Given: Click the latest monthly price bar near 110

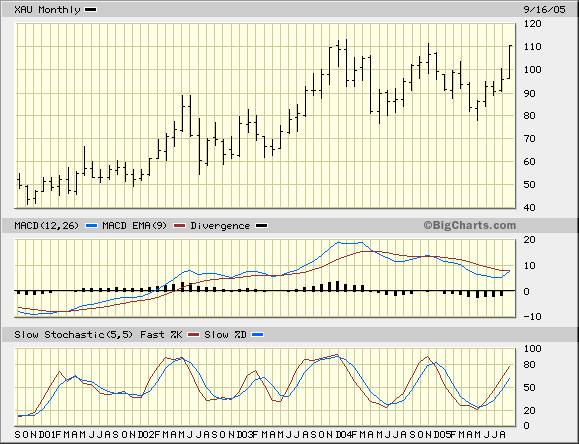Looking at the screenshot, I should tap(510, 62).
